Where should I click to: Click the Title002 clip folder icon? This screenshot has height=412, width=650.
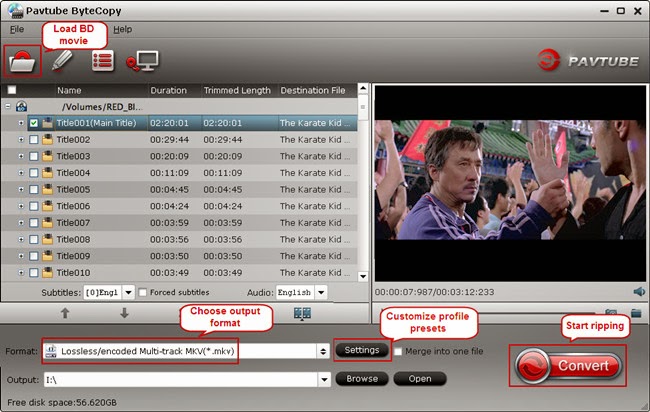coord(47,140)
